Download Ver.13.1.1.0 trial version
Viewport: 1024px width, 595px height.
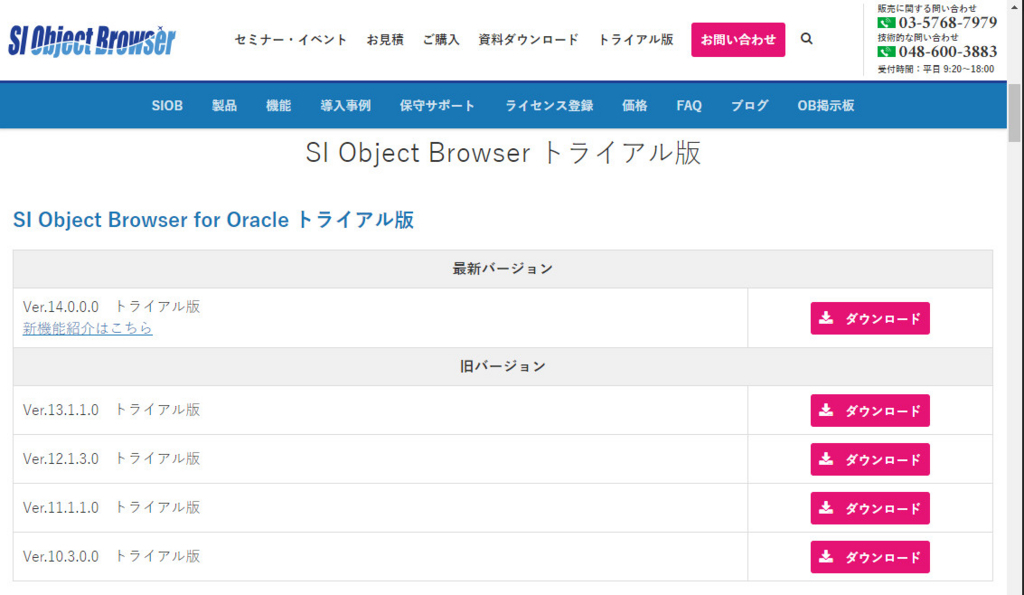[x=870, y=411]
